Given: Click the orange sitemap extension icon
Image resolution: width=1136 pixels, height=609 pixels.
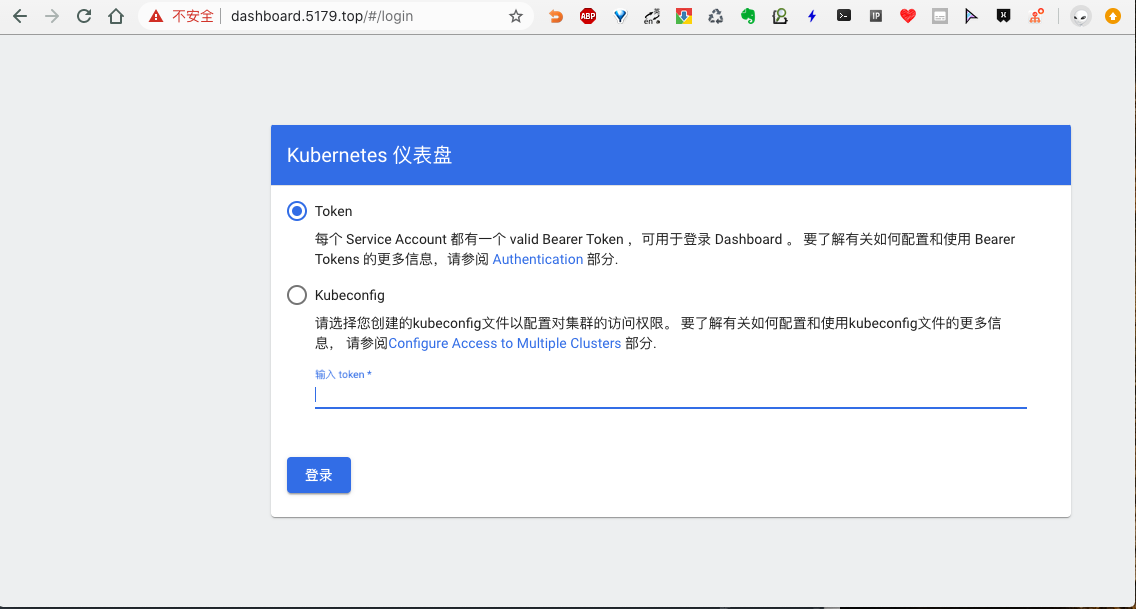Looking at the screenshot, I should pyautogui.click(x=1037, y=16).
